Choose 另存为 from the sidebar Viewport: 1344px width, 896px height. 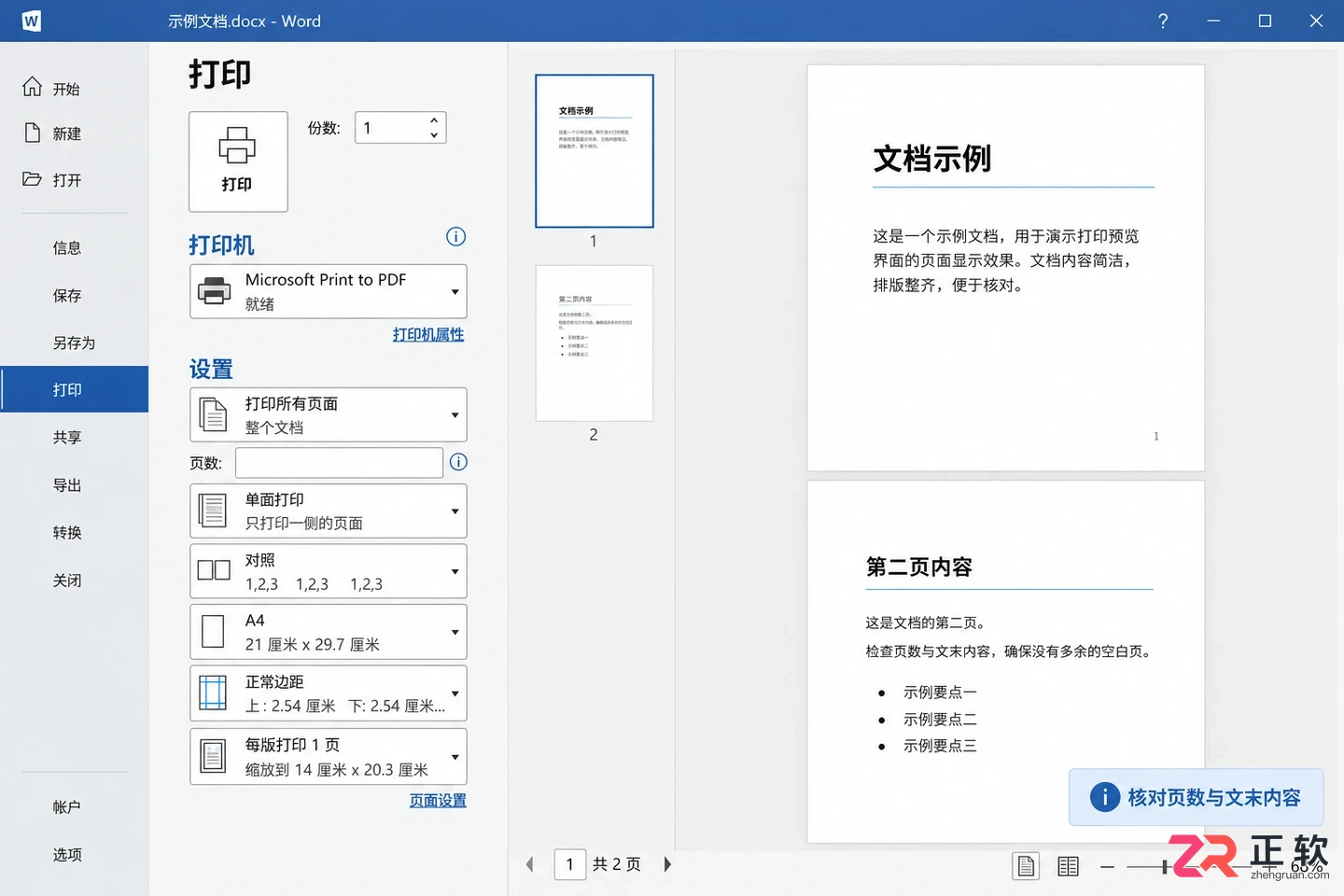pos(75,343)
